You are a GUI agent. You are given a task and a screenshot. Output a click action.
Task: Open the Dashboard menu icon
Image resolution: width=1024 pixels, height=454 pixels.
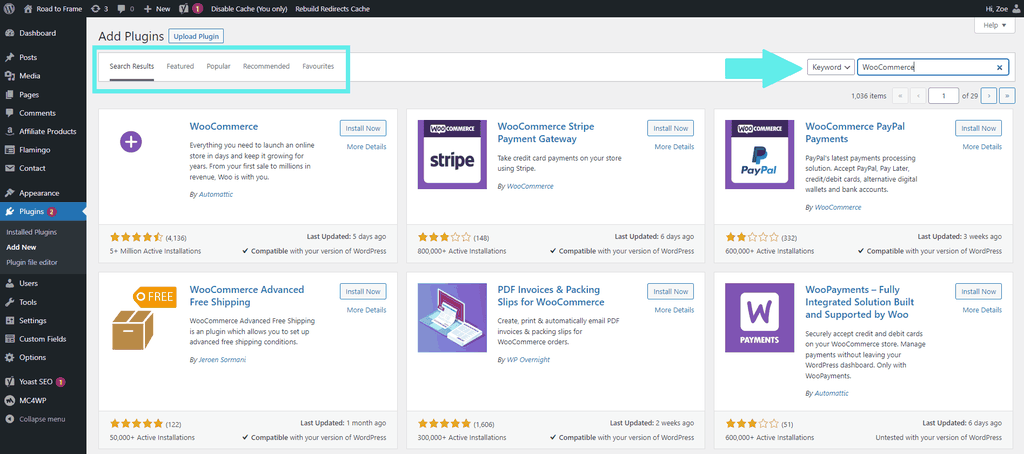coord(10,33)
